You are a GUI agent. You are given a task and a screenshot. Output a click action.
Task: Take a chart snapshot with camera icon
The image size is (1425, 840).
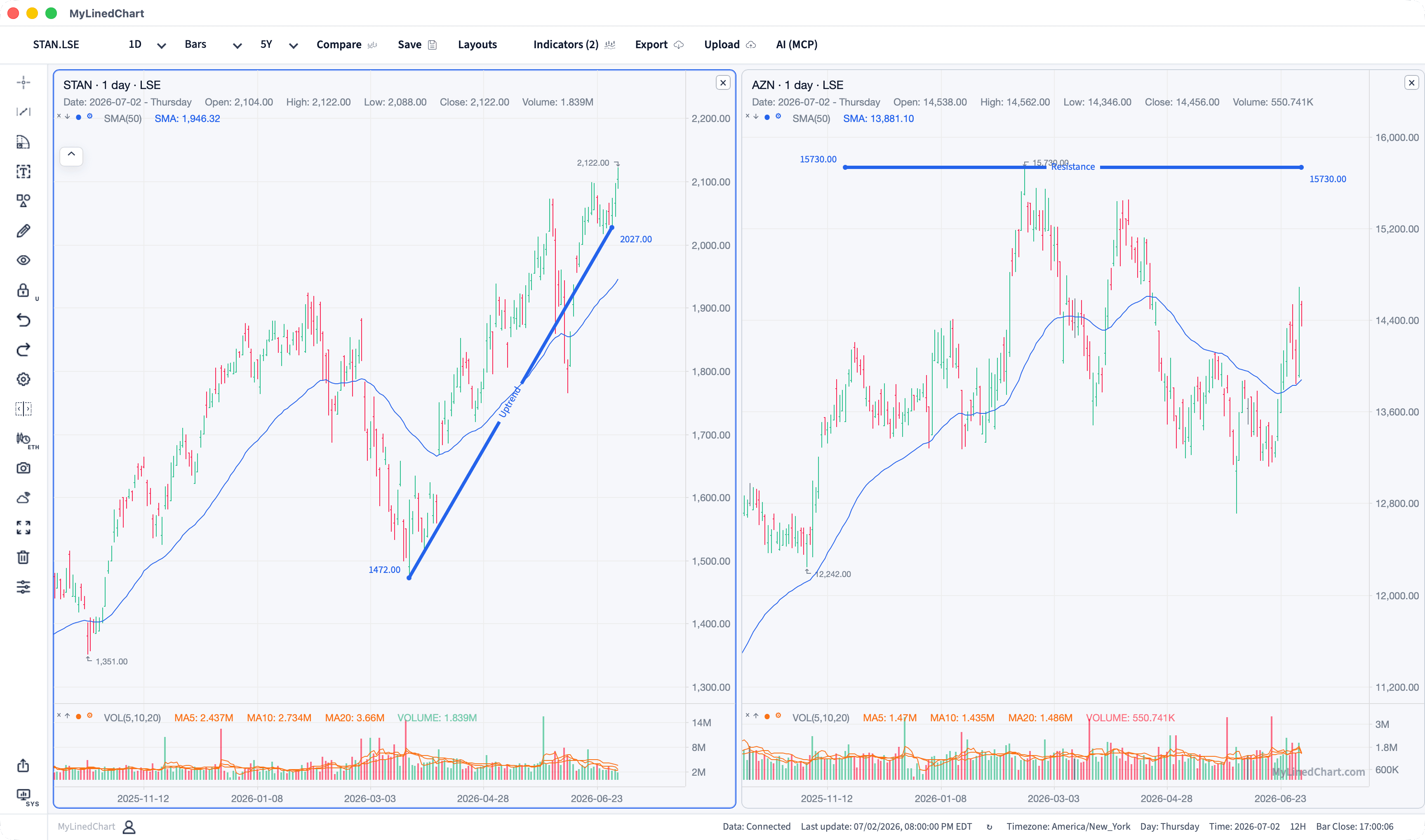(23, 468)
